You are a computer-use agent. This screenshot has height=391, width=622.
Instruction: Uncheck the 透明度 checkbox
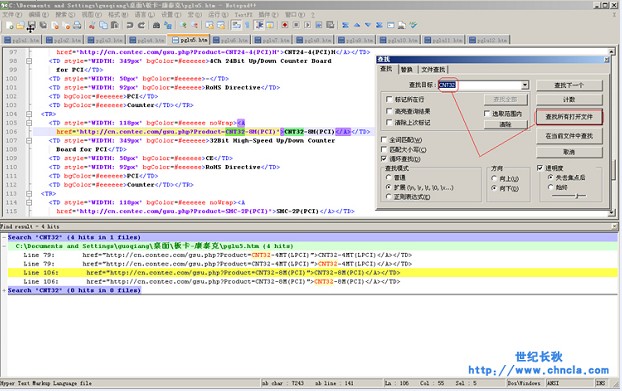click(x=539, y=168)
